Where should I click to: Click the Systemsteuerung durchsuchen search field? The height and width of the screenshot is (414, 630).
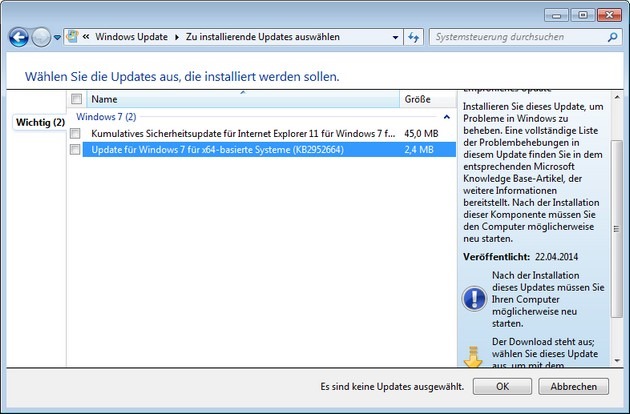tap(515, 37)
